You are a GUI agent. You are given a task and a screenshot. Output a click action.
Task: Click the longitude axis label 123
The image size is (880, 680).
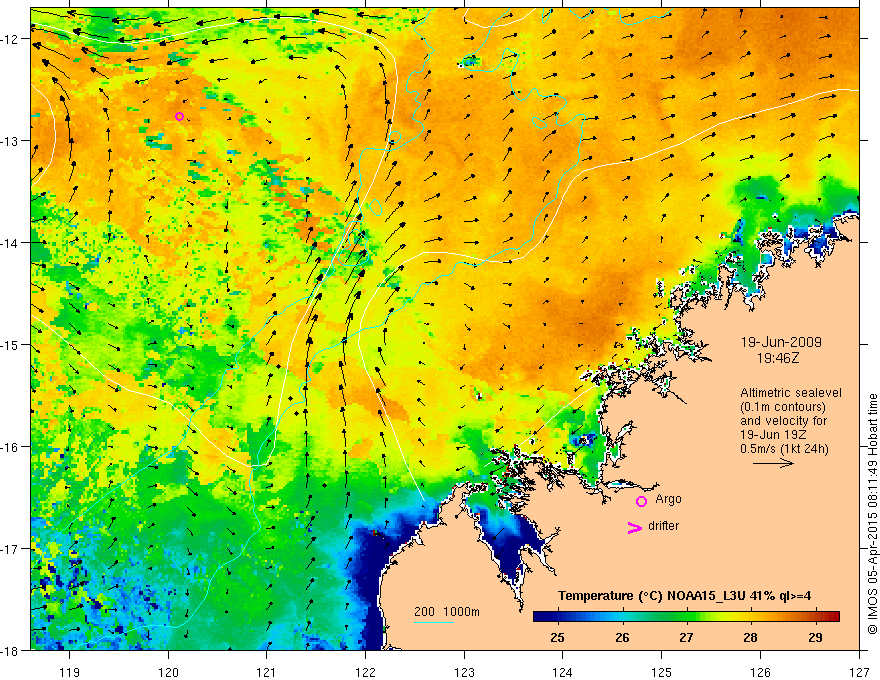point(464,672)
